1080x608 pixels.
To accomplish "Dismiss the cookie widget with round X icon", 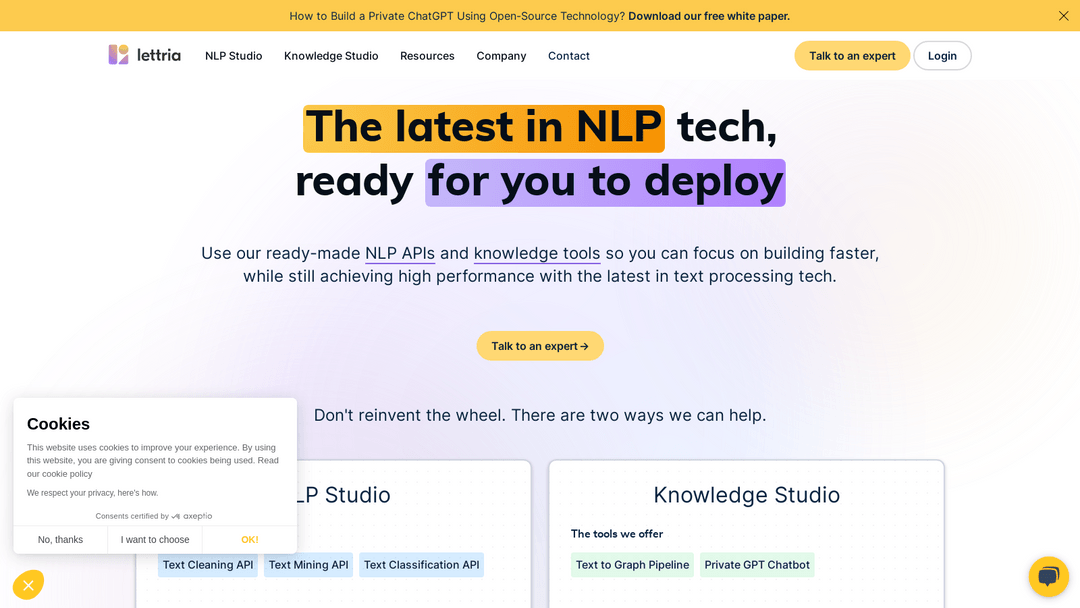I will [x=28, y=585].
